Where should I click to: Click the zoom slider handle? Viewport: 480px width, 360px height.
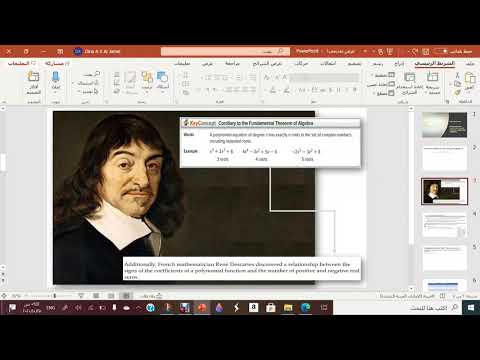pyautogui.click(x=55, y=296)
